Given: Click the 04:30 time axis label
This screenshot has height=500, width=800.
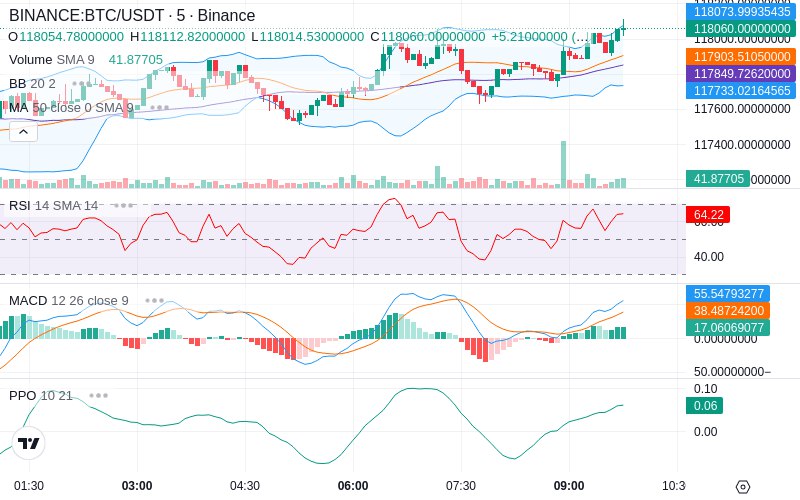Looking at the screenshot, I should (245, 486).
